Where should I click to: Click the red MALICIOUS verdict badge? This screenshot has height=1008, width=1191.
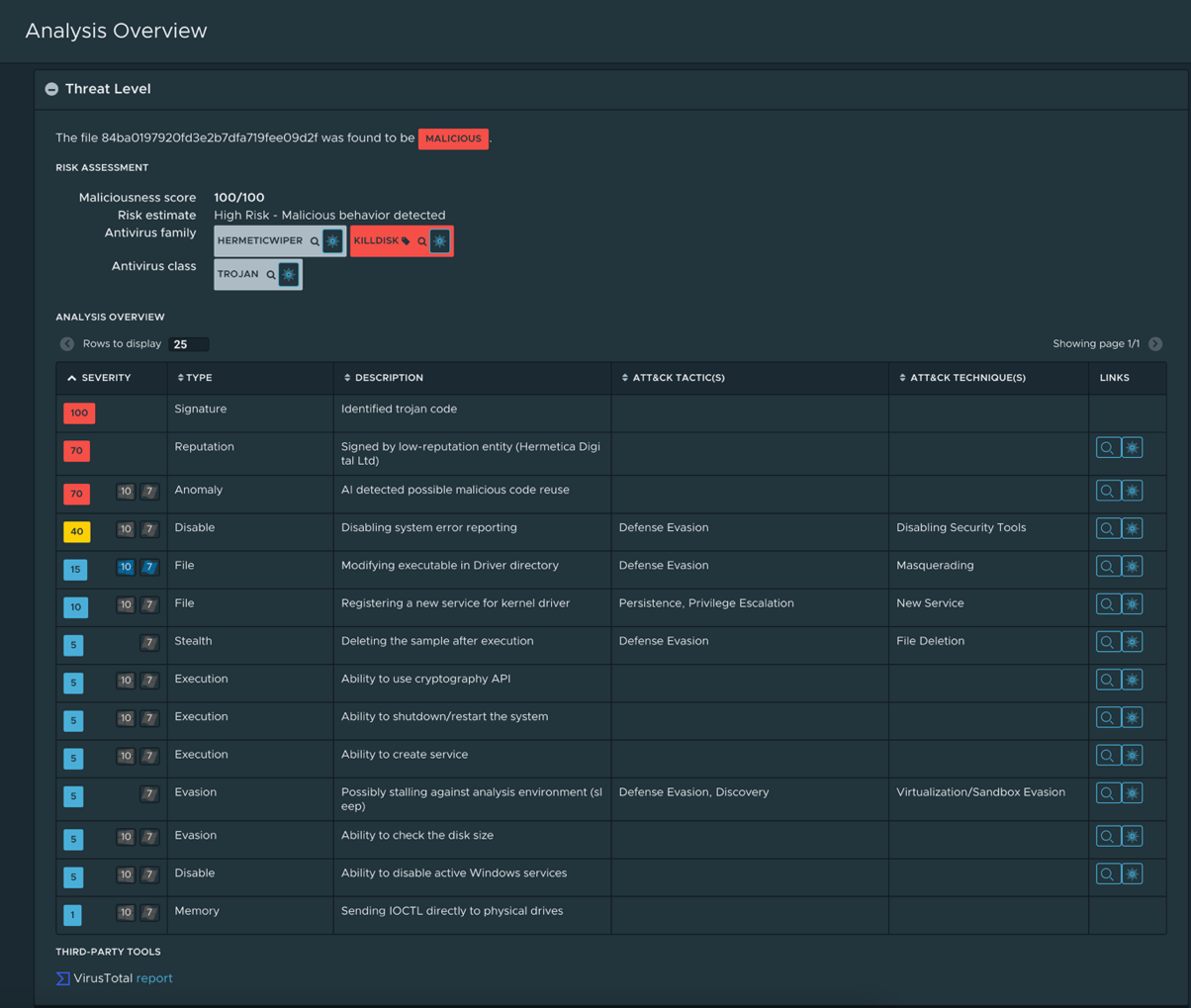(x=453, y=138)
